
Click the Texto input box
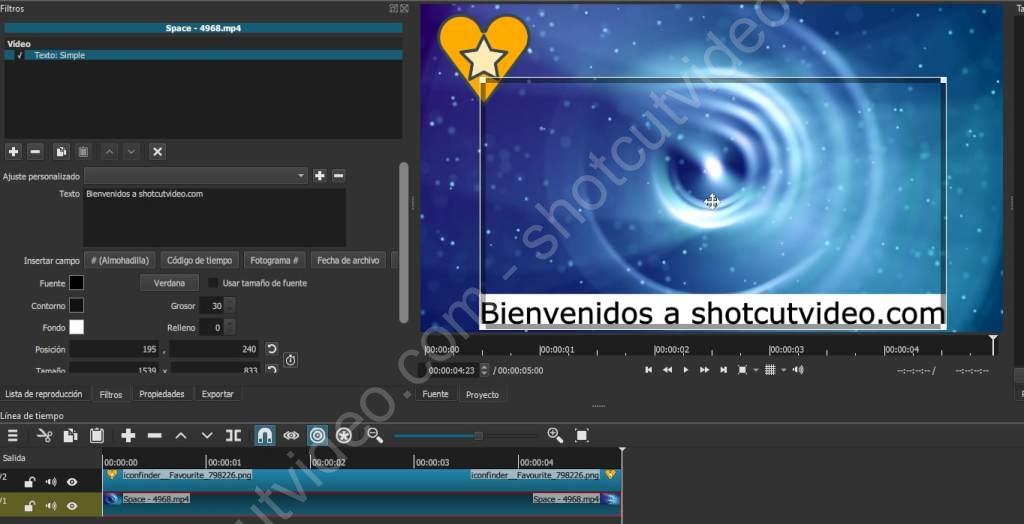coord(214,218)
